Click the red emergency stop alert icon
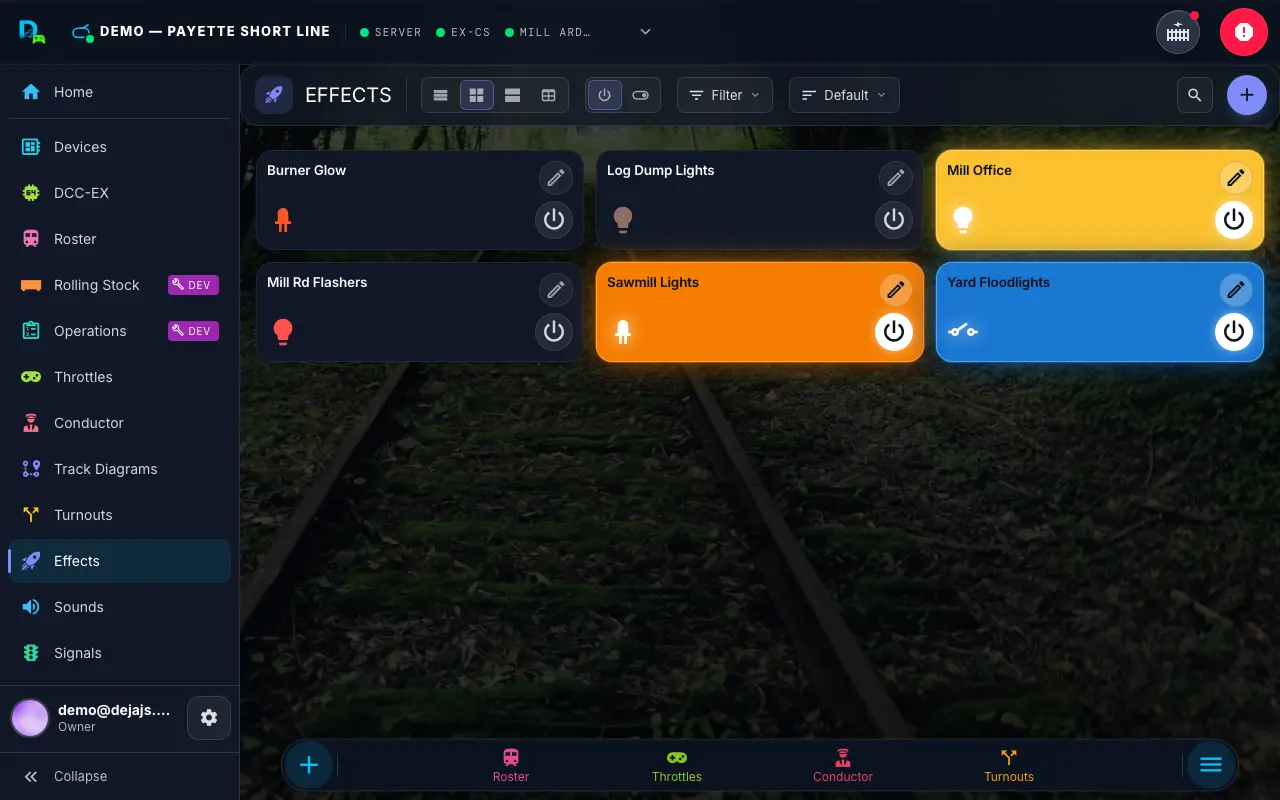The image size is (1280, 800). click(x=1244, y=32)
